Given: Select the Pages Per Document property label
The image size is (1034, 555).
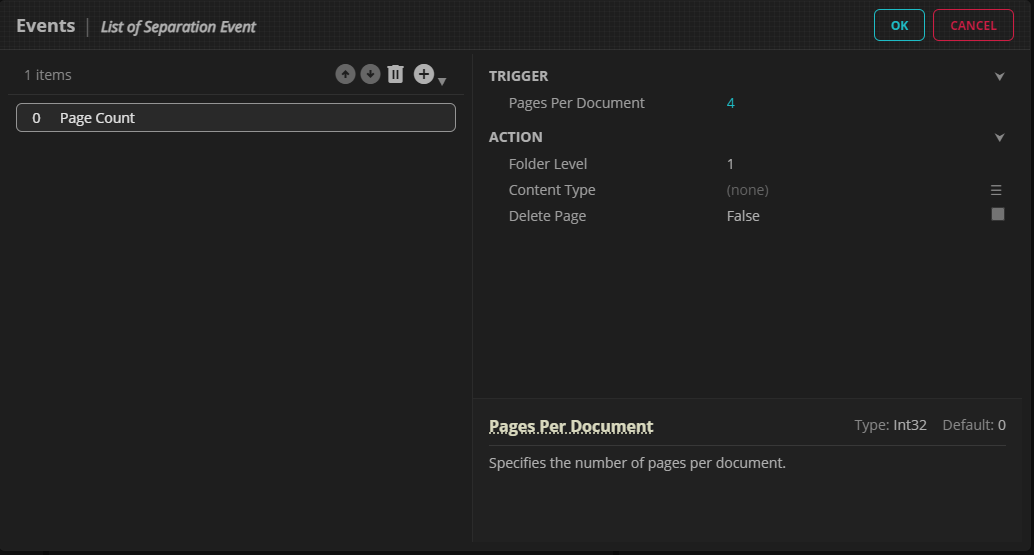Looking at the screenshot, I should coord(576,103).
